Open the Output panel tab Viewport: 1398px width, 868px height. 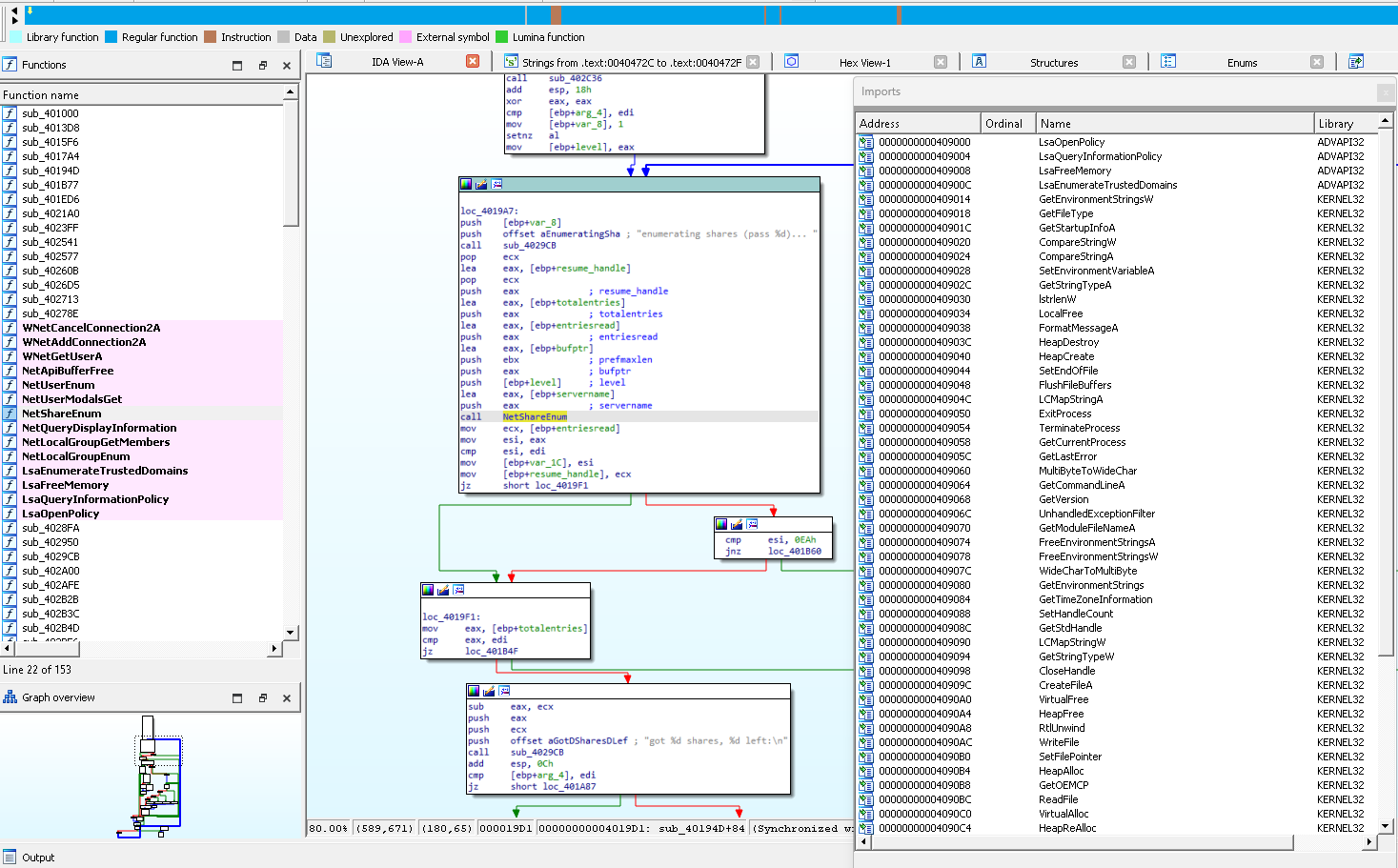coord(38,858)
